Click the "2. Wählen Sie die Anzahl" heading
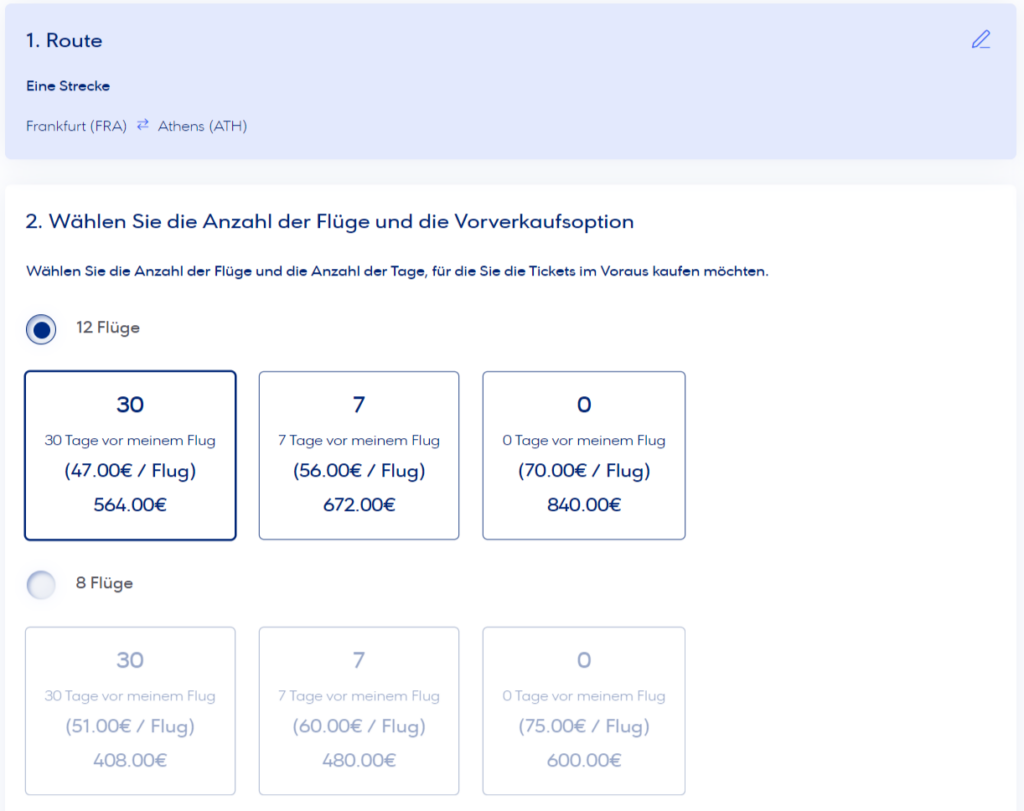Viewport: 1024px width, 811px height. (330, 222)
